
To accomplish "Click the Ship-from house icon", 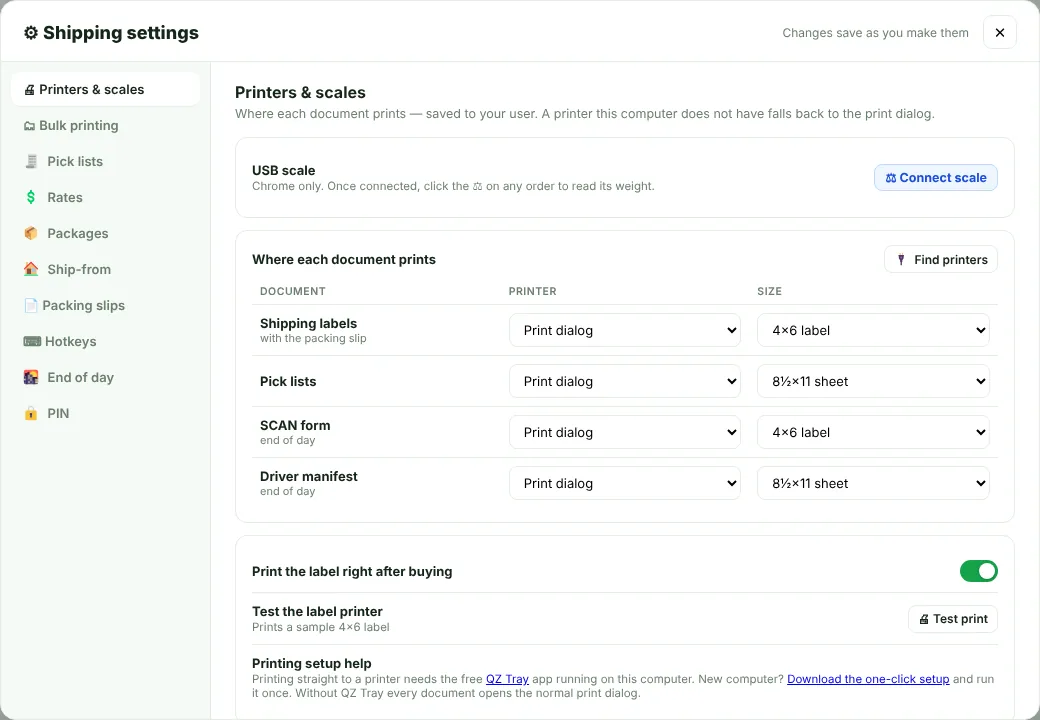I will (x=31, y=269).
